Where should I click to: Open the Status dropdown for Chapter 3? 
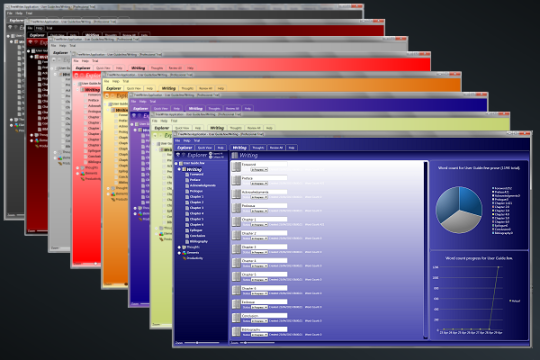pyautogui.click(x=259, y=252)
